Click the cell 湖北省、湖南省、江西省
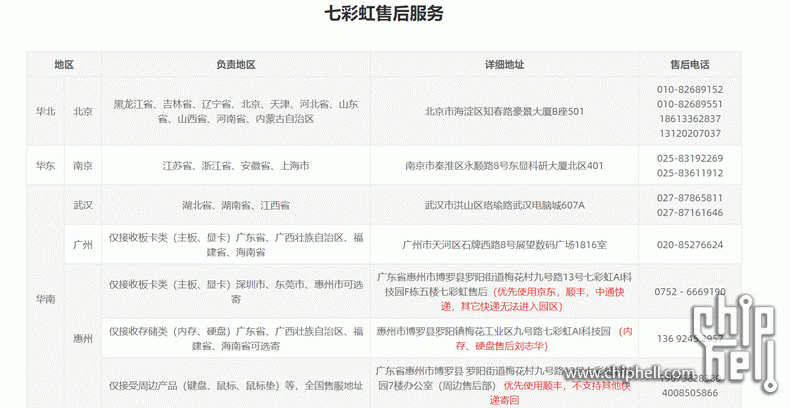This screenshot has height=408, width=791. [x=236, y=205]
